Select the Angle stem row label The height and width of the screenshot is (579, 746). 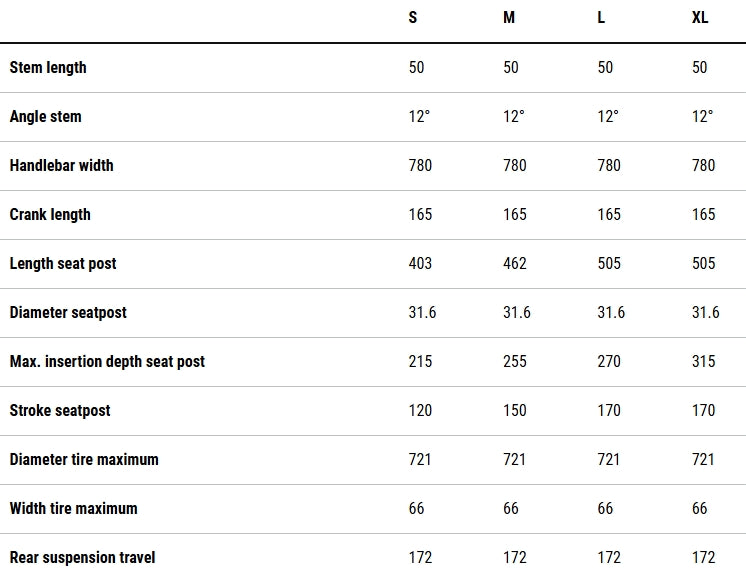coord(45,116)
